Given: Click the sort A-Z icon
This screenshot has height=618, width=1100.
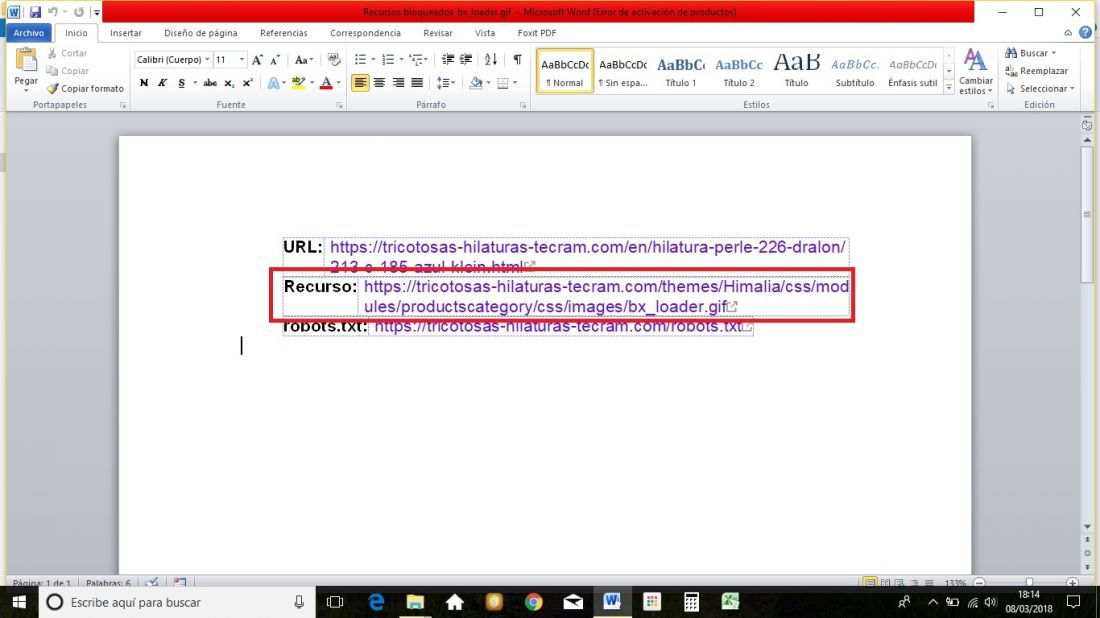Looking at the screenshot, I should (x=490, y=60).
